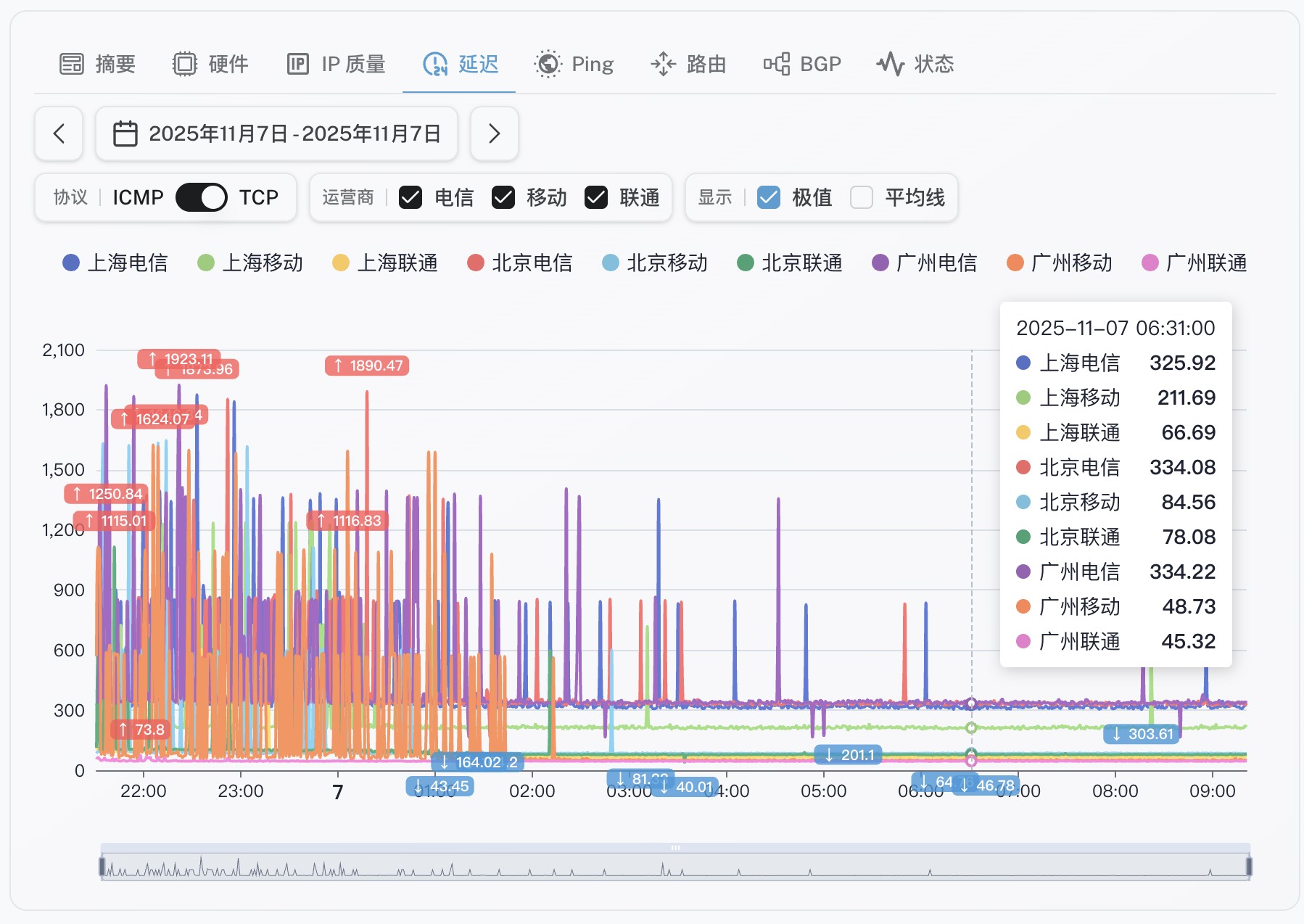Click the 摘要 summary tab icon
1304x924 pixels.
[x=71, y=64]
